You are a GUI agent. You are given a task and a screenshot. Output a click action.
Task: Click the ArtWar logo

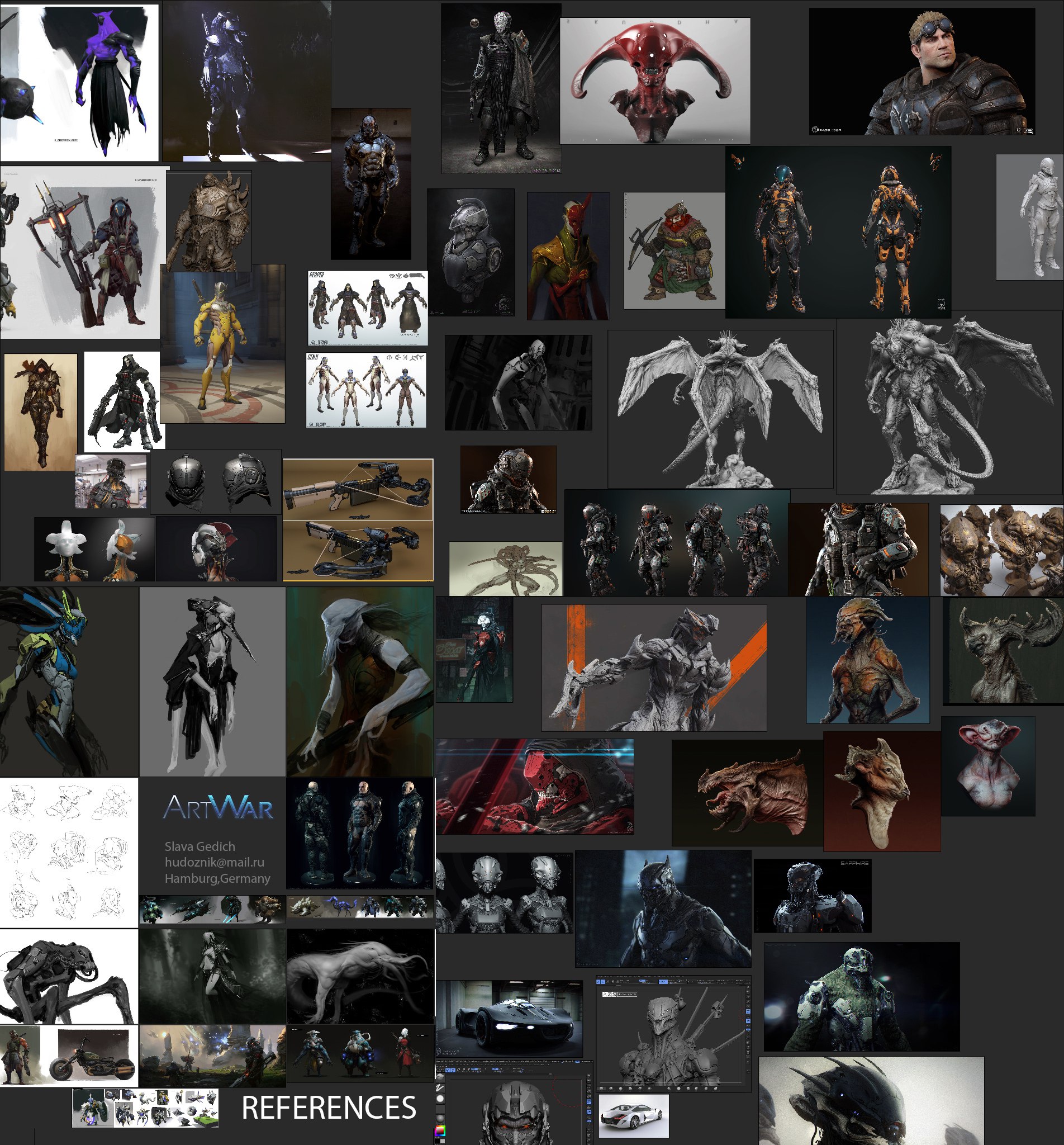(x=217, y=807)
